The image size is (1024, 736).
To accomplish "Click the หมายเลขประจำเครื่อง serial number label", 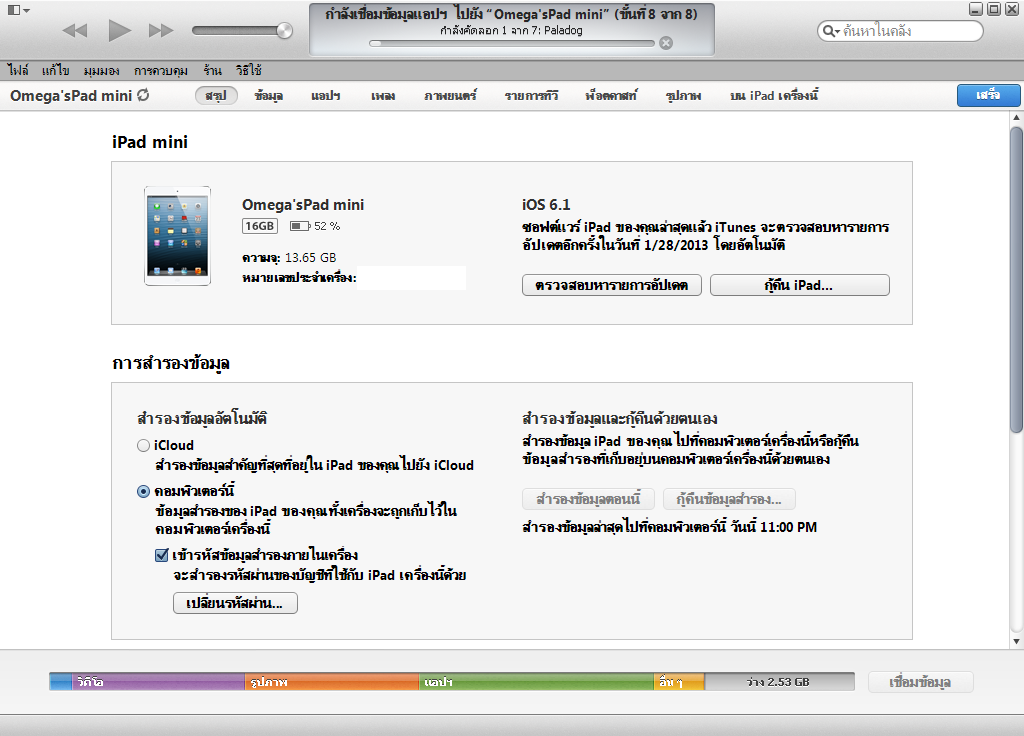I will pos(299,278).
